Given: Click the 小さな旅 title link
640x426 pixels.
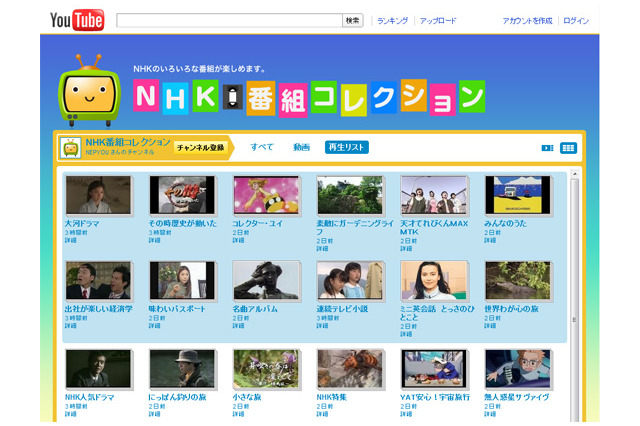Looking at the screenshot, I should [x=247, y=397].
